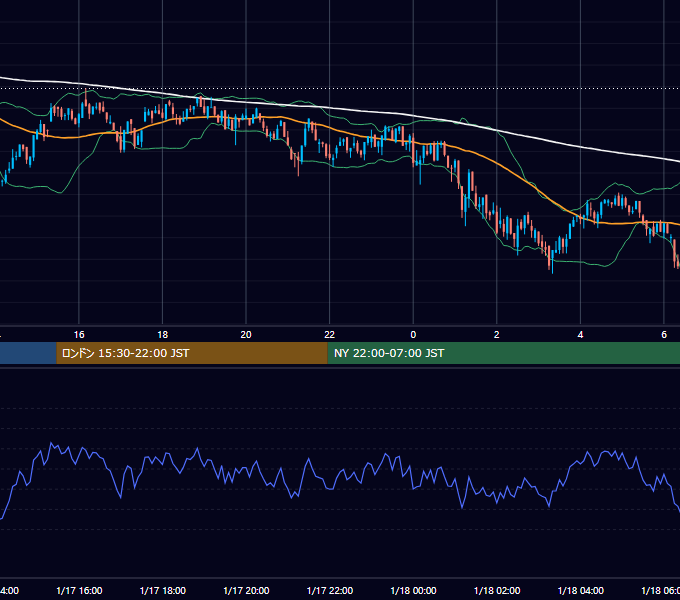680x600 pixels.
Task: Select the NY 22:00-07:00 JST session bar
Action: [503, 353]
